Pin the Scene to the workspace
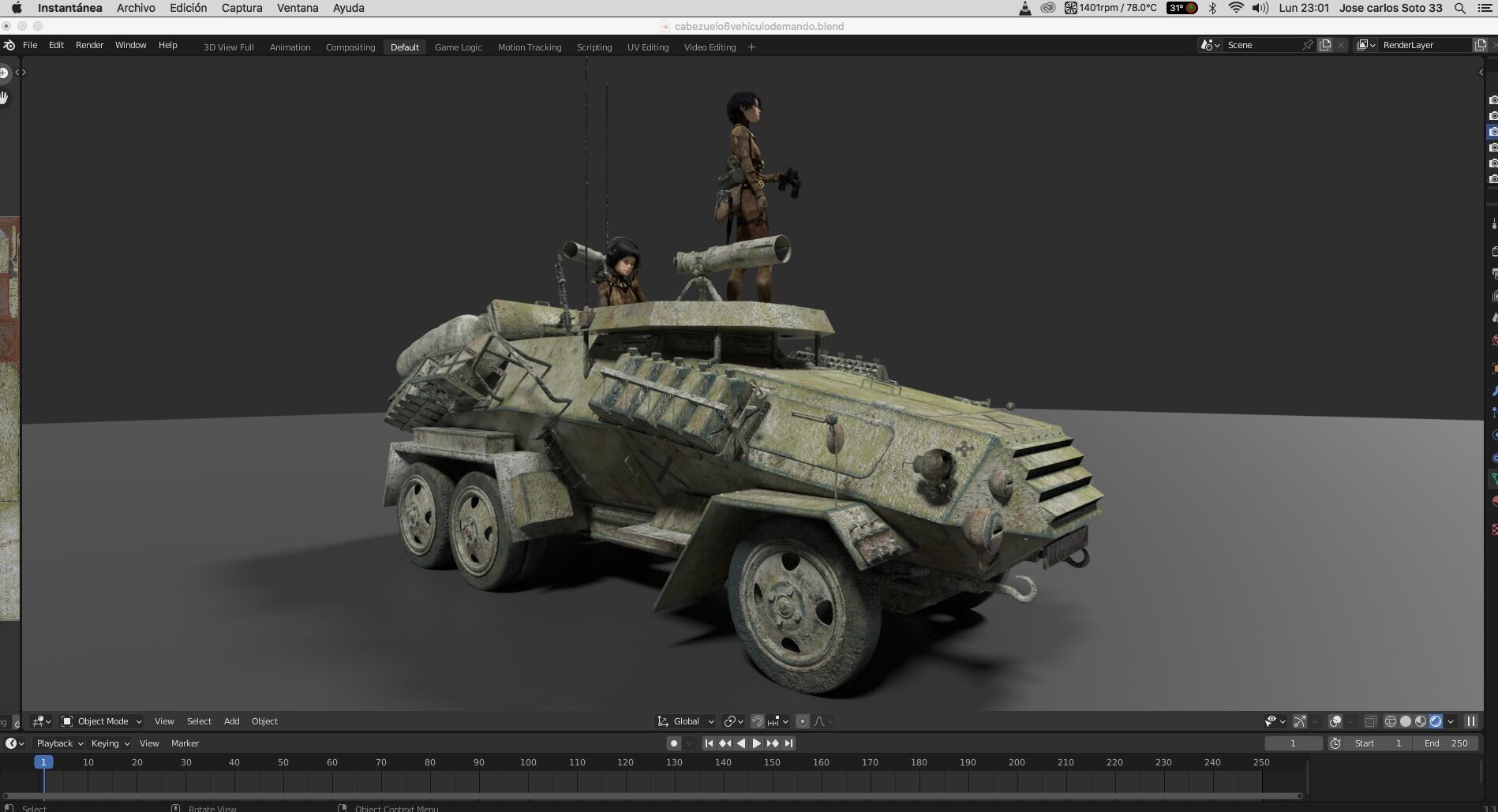 [x=1308, y=45]
